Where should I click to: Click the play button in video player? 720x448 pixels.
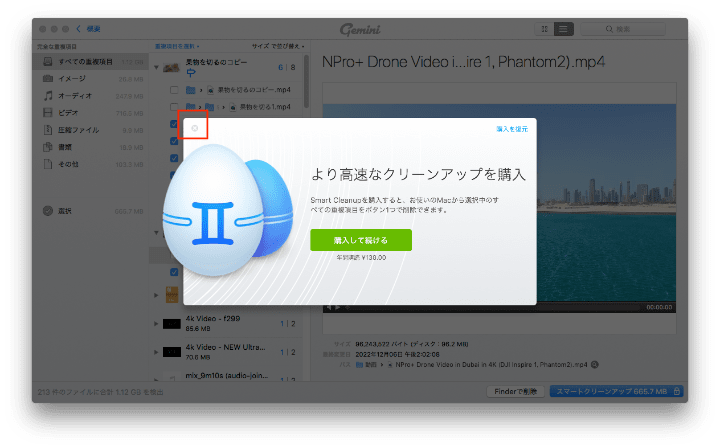pyautogui.click(x=338, y=308)
